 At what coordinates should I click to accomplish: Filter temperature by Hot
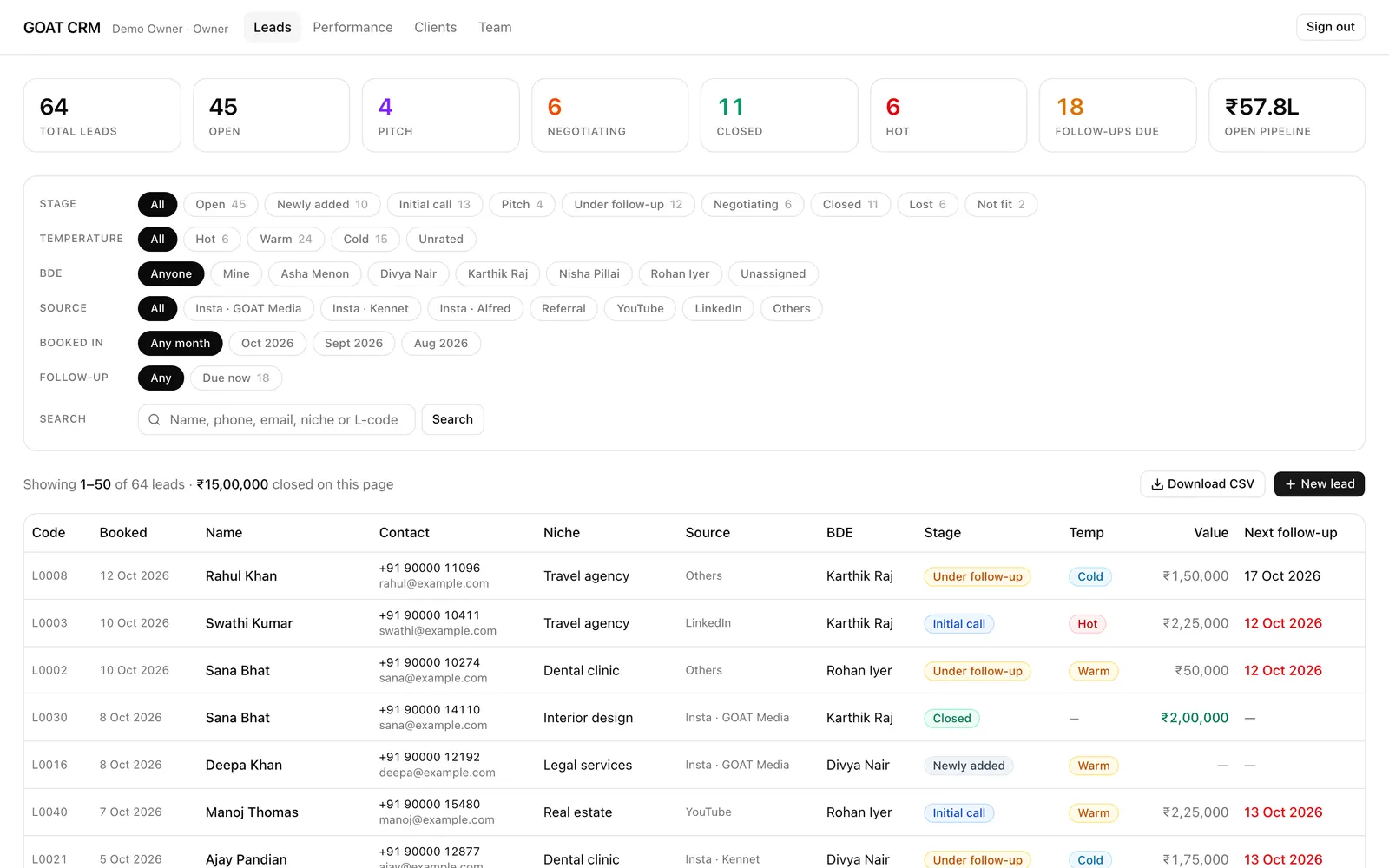[212, 240]
